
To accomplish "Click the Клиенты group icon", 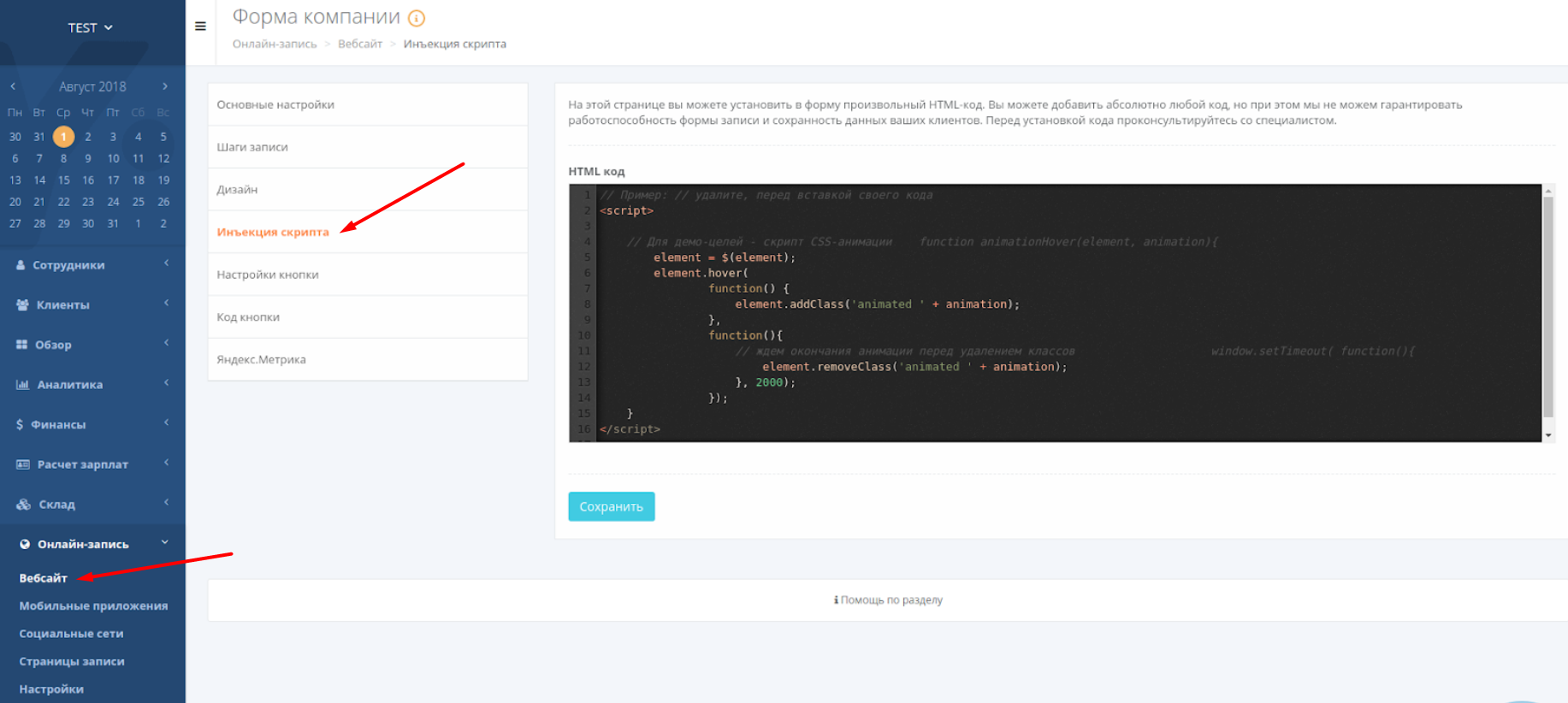I will 22,304.
